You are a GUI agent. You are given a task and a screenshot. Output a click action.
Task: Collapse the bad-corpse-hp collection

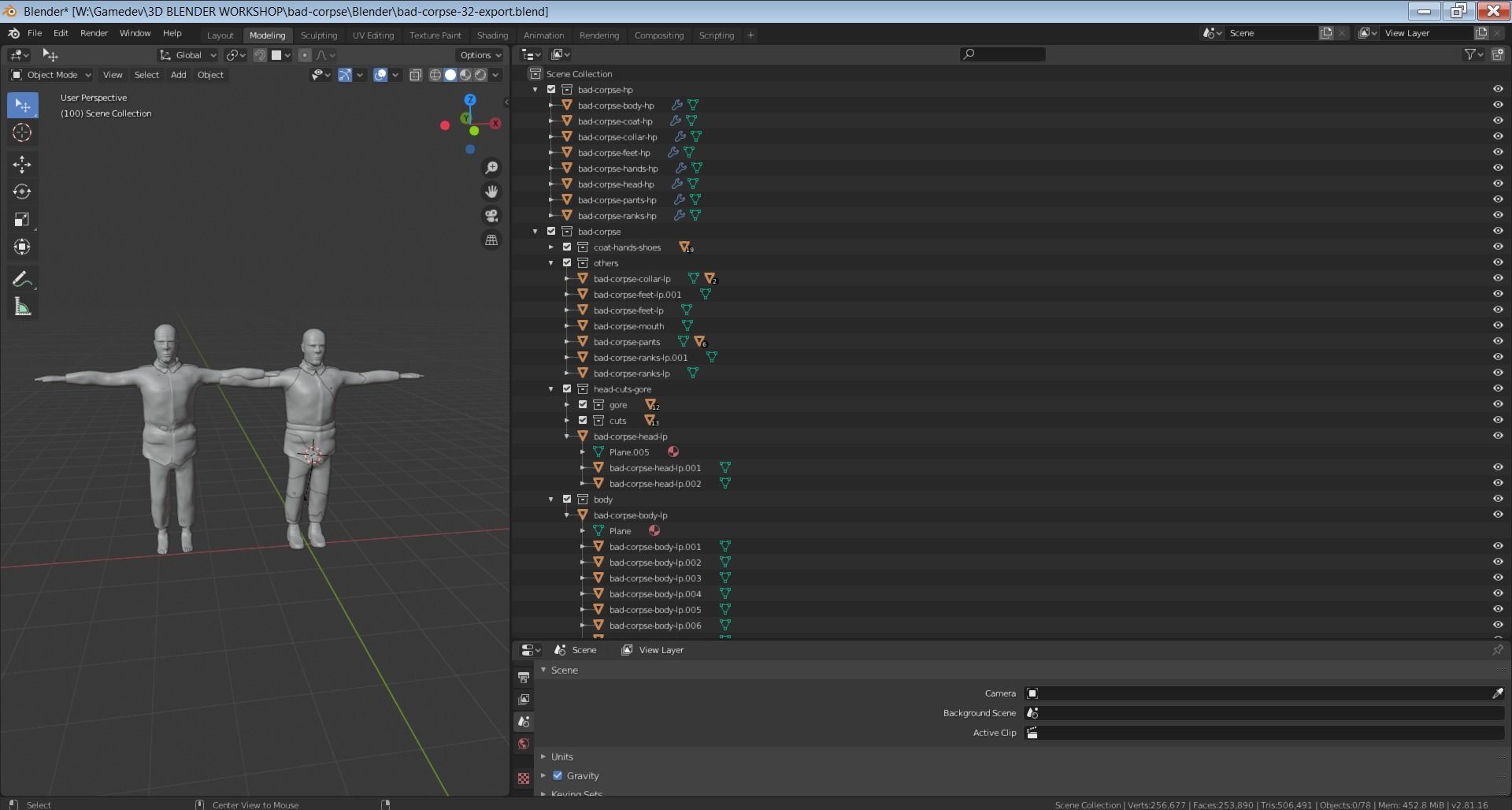pyautogui.click(x=535, y=89)
